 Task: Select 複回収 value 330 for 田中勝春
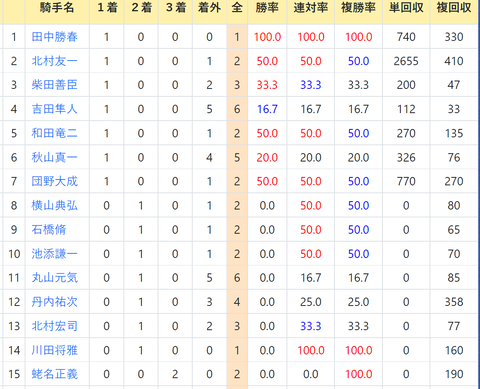pyautogui.click(x=454, y=37)
